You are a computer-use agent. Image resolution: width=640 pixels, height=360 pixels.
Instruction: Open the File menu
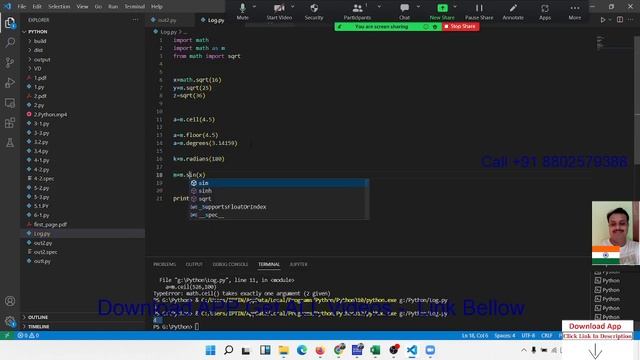pyautogui.click(x=22, y=7)
